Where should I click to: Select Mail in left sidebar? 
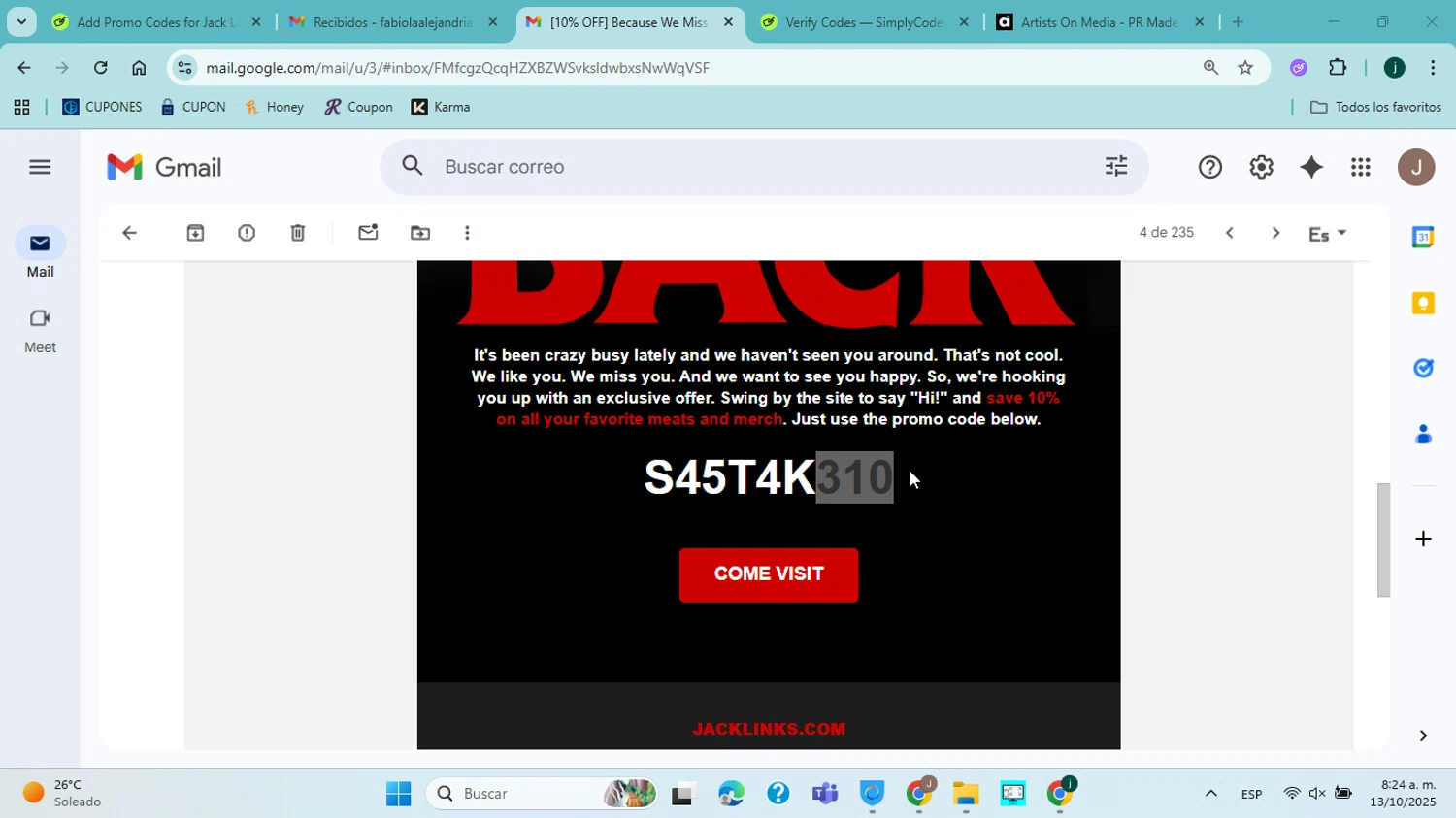click(40, 253)
